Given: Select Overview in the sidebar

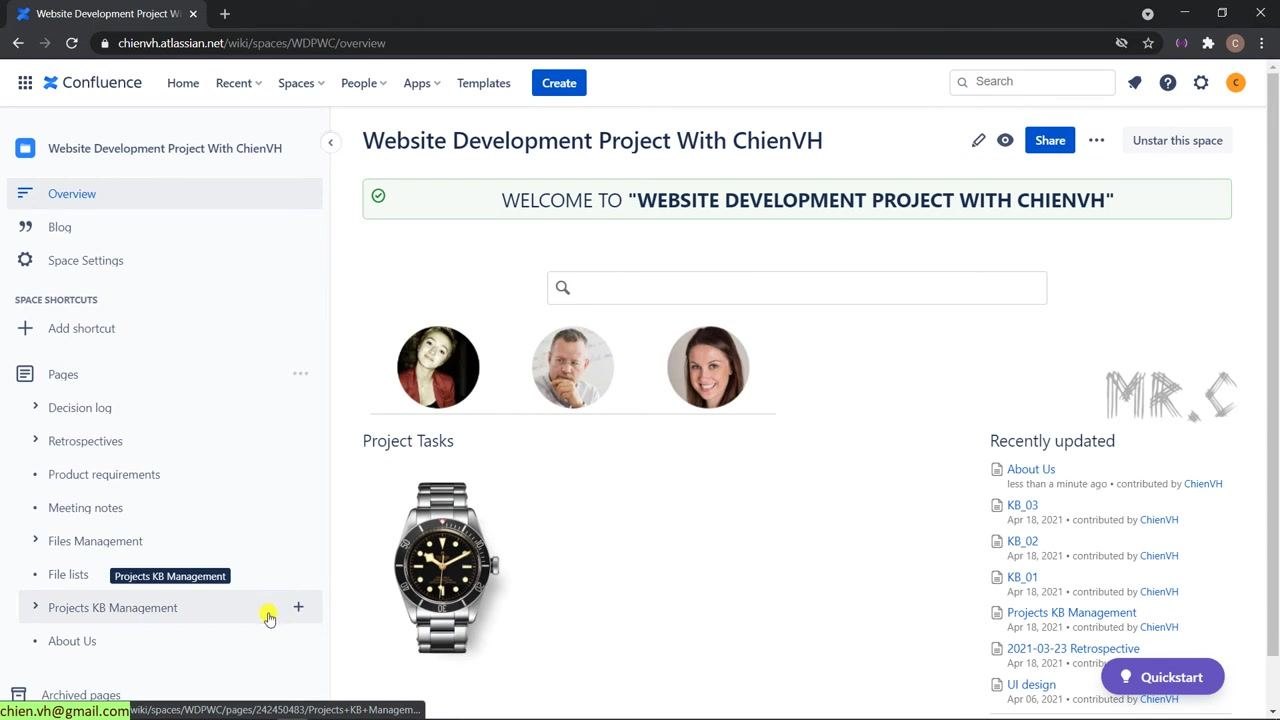Looking at the screenshot, I should point(165,194).
